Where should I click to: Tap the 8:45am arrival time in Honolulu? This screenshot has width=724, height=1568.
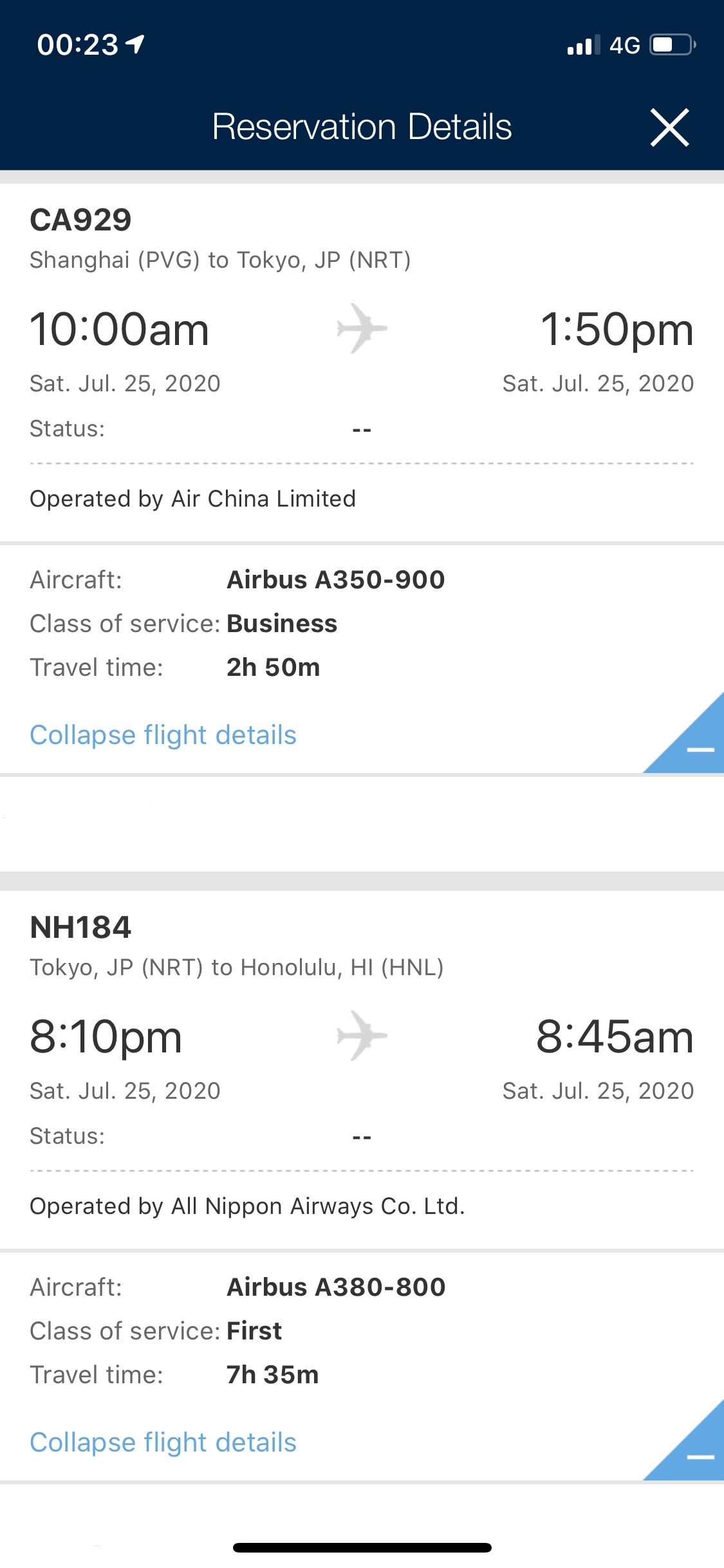click(615, 1037)
